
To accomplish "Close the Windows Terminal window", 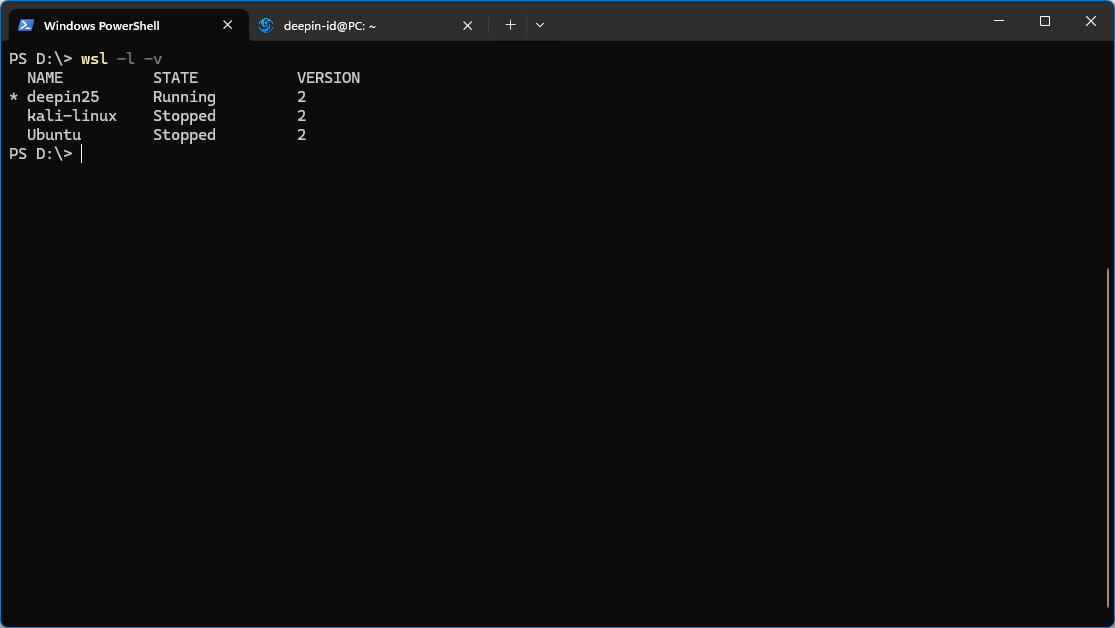I will 1091,21.
